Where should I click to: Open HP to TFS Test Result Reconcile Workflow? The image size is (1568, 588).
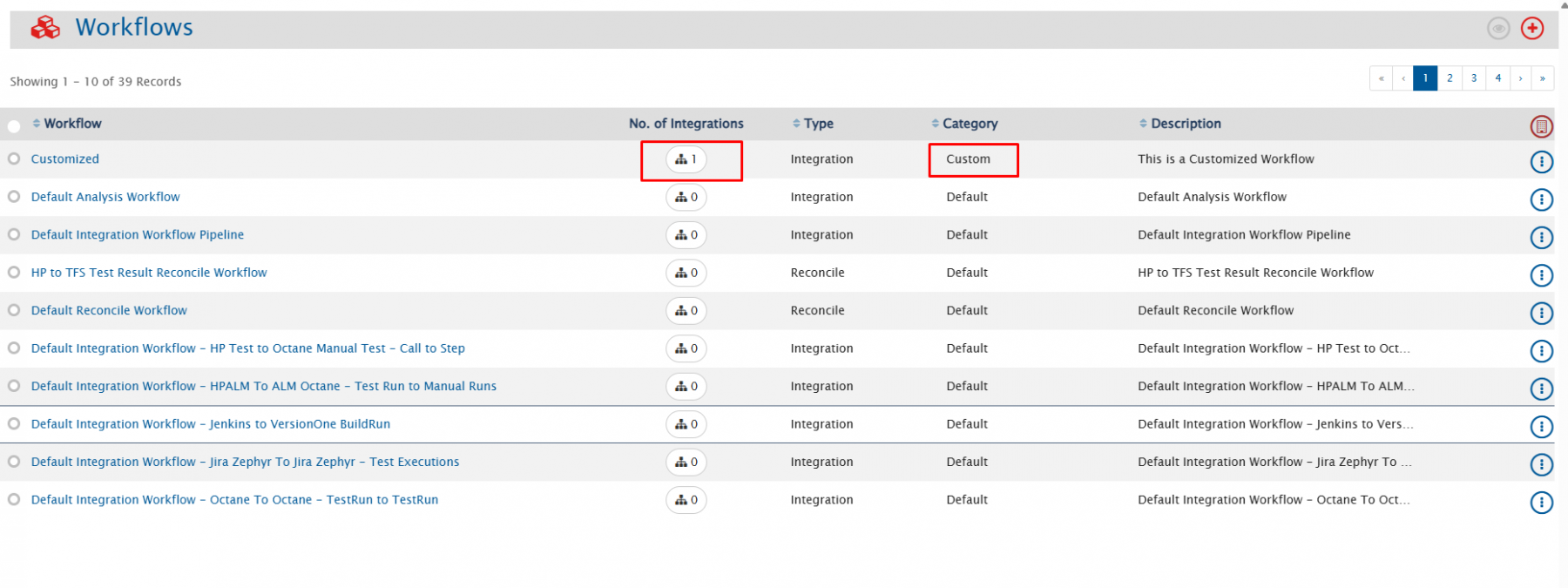[x=149, y=273]
